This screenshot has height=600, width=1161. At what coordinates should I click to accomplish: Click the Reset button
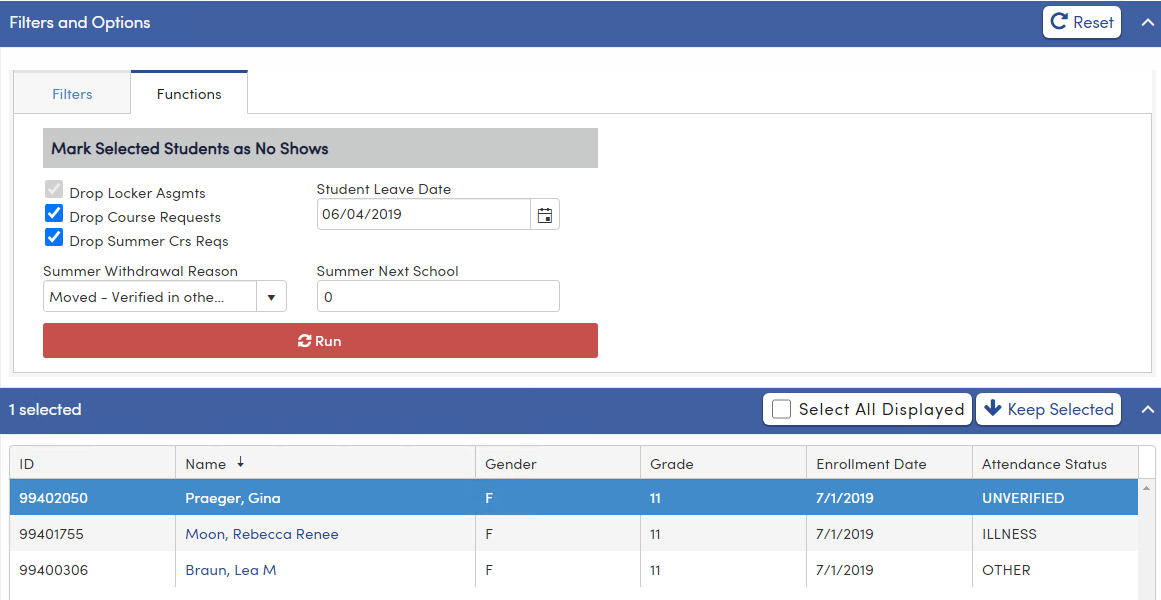tap(1081, 21)
